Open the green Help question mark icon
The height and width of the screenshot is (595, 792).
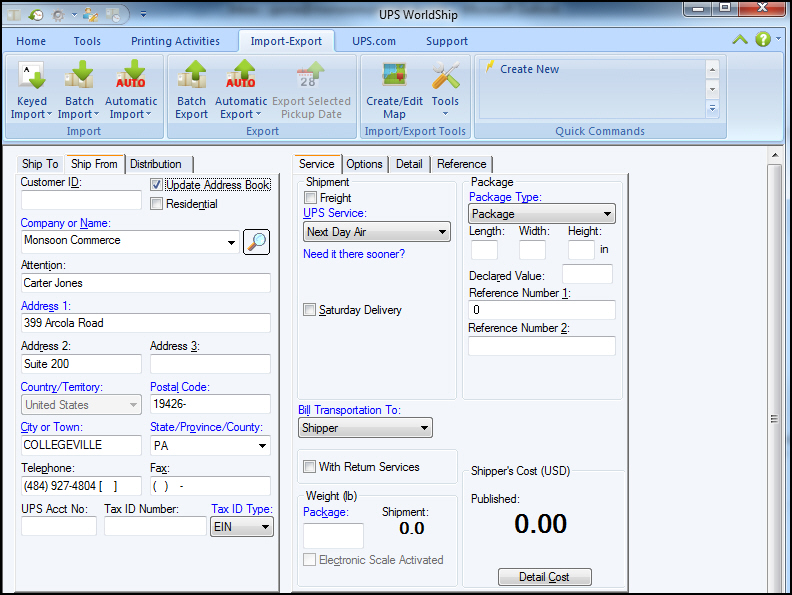point(763,39)
